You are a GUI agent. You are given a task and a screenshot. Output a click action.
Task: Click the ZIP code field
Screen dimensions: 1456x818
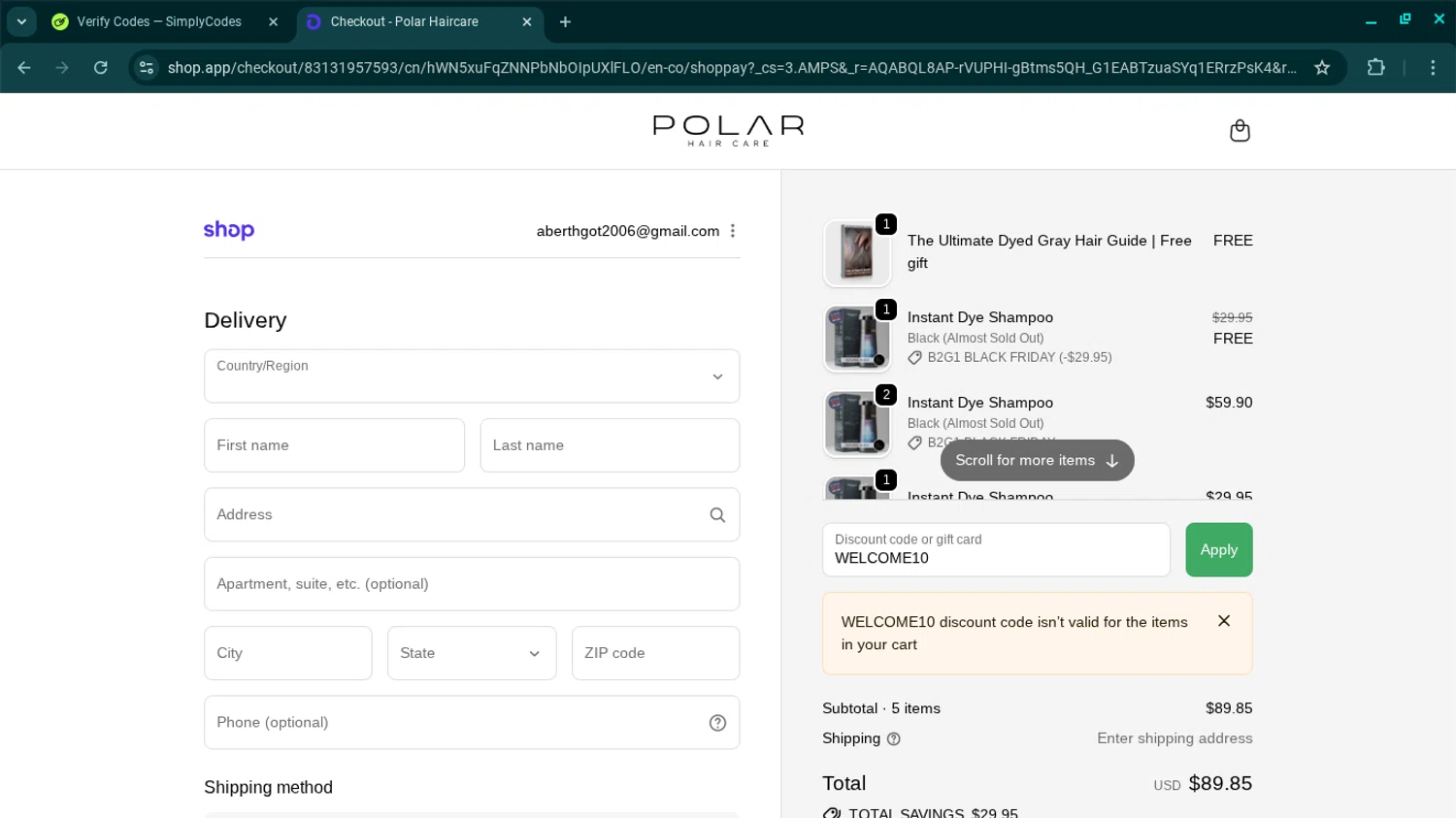[655, 653]
